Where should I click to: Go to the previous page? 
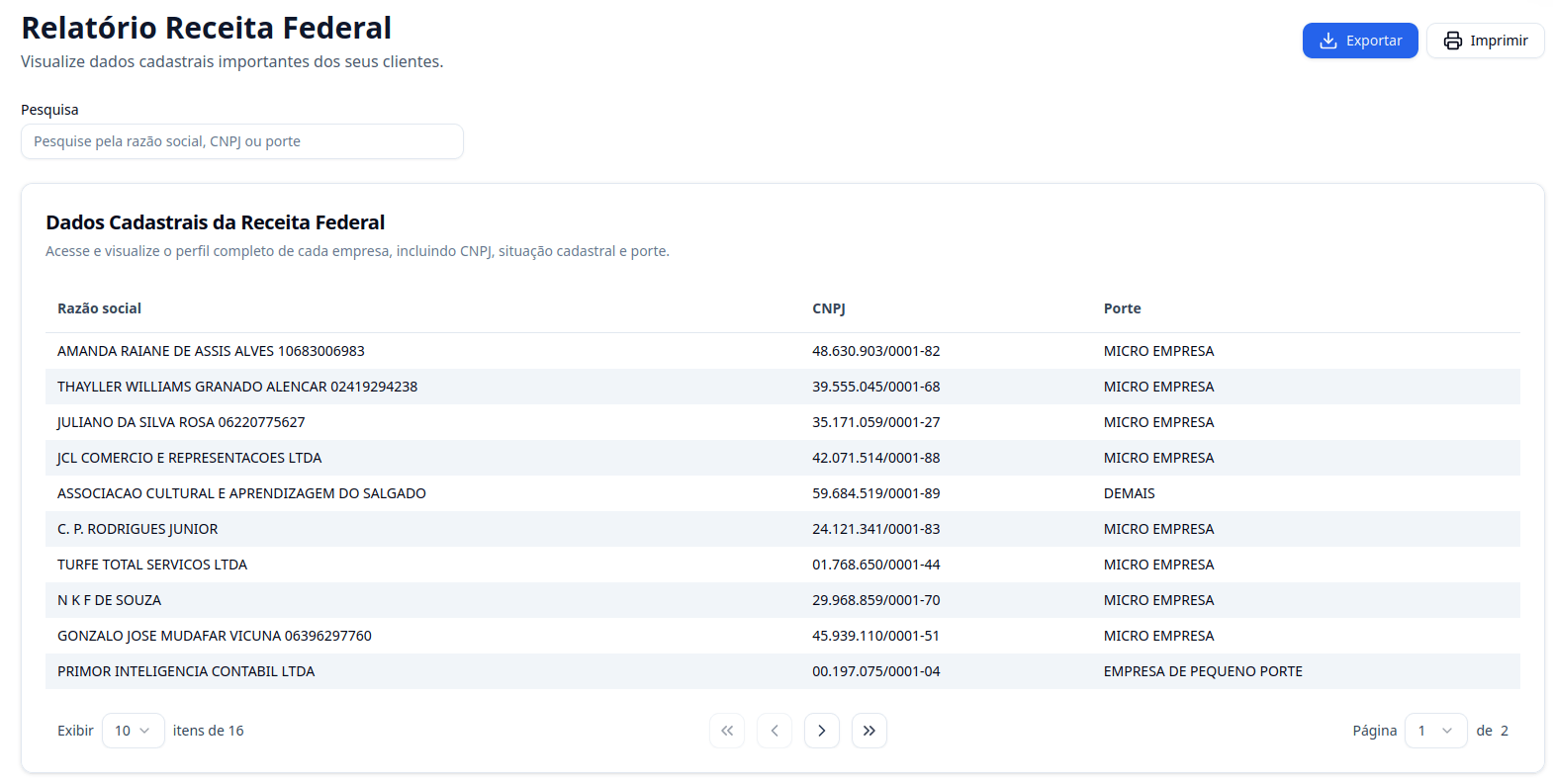(x=774, y=731)
